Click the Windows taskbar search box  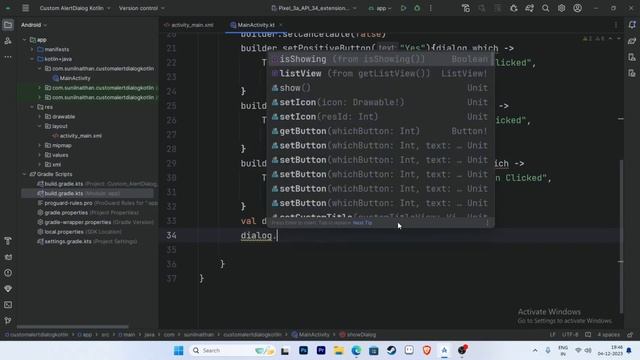(232, 351)
